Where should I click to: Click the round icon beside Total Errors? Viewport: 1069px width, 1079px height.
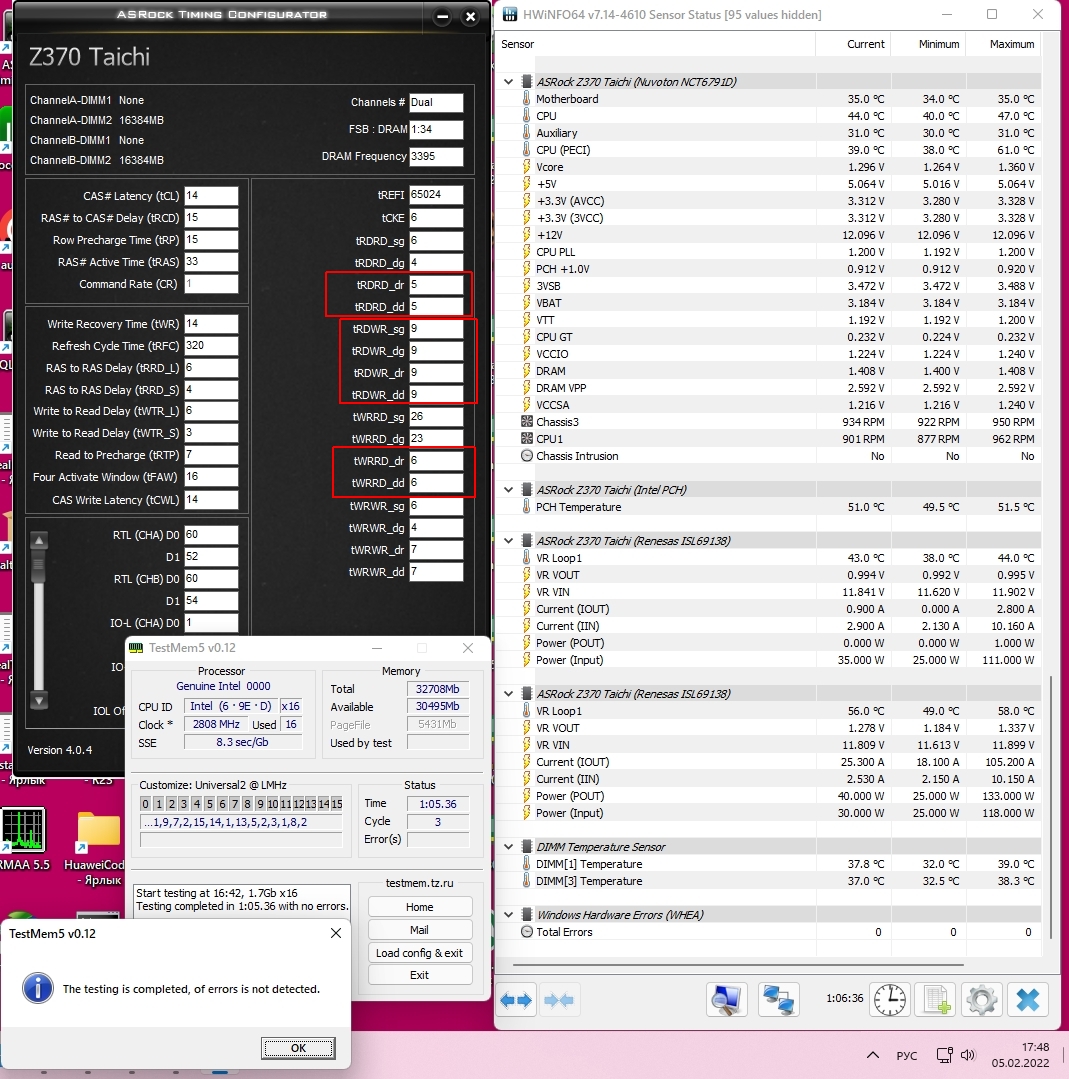coord(527,932)
